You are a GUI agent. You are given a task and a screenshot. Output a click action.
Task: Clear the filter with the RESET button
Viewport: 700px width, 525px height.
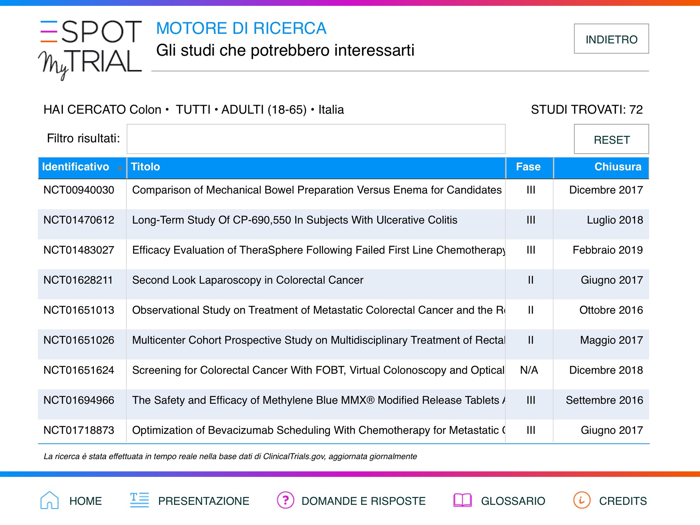coord(611,139)
